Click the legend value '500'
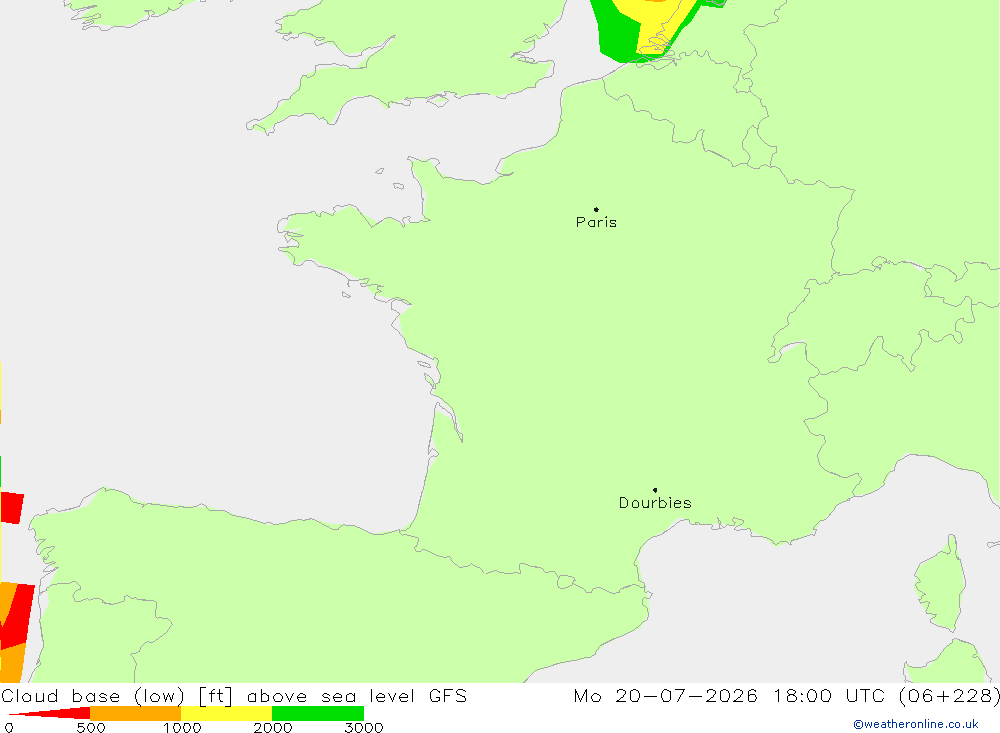Viewport: 1000px width, 733px height. 91,728
